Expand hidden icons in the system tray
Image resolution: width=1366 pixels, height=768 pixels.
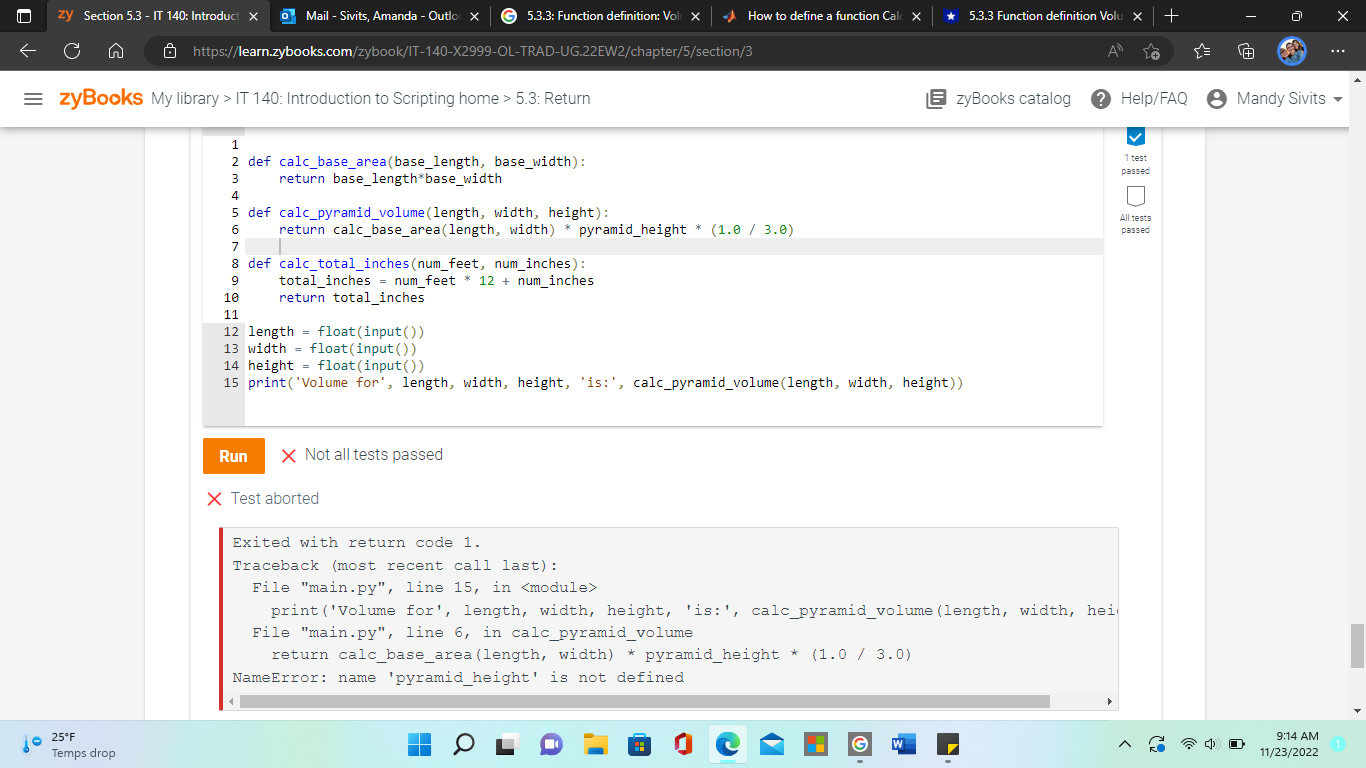pos(1125,744)
